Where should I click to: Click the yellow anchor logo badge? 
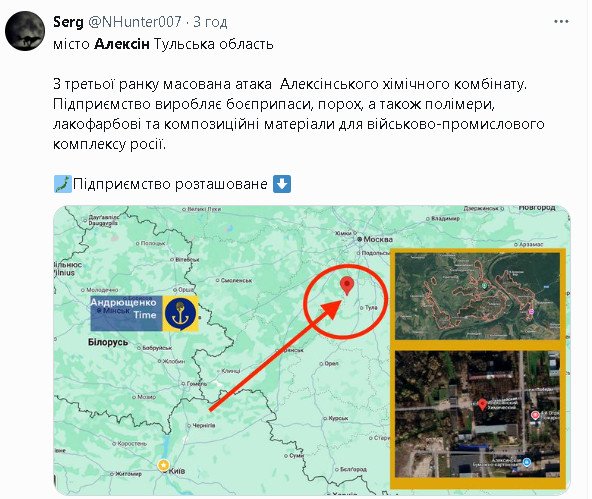(180, 314)
